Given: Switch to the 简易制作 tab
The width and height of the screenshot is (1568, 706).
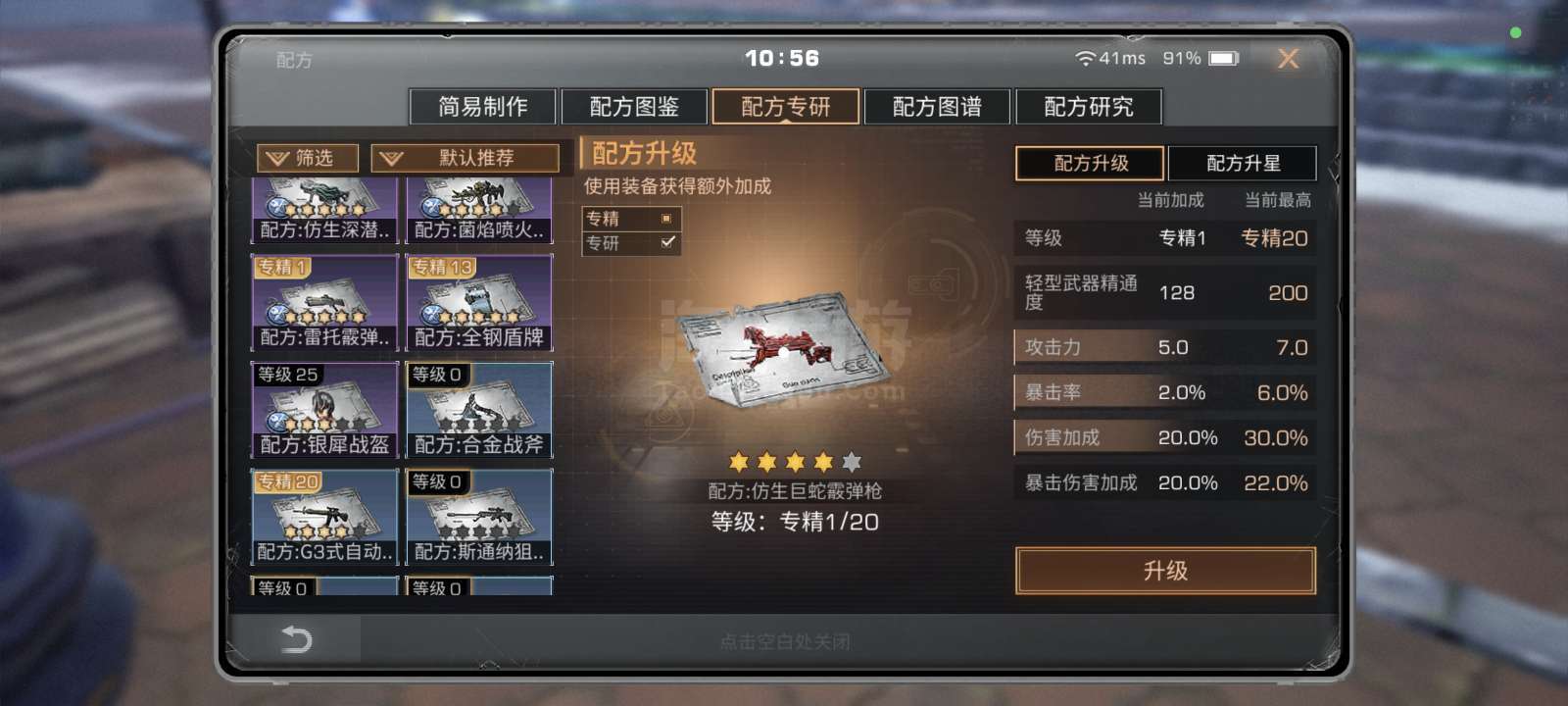Looking at the screenshot, I should click(x=482, y=106).
